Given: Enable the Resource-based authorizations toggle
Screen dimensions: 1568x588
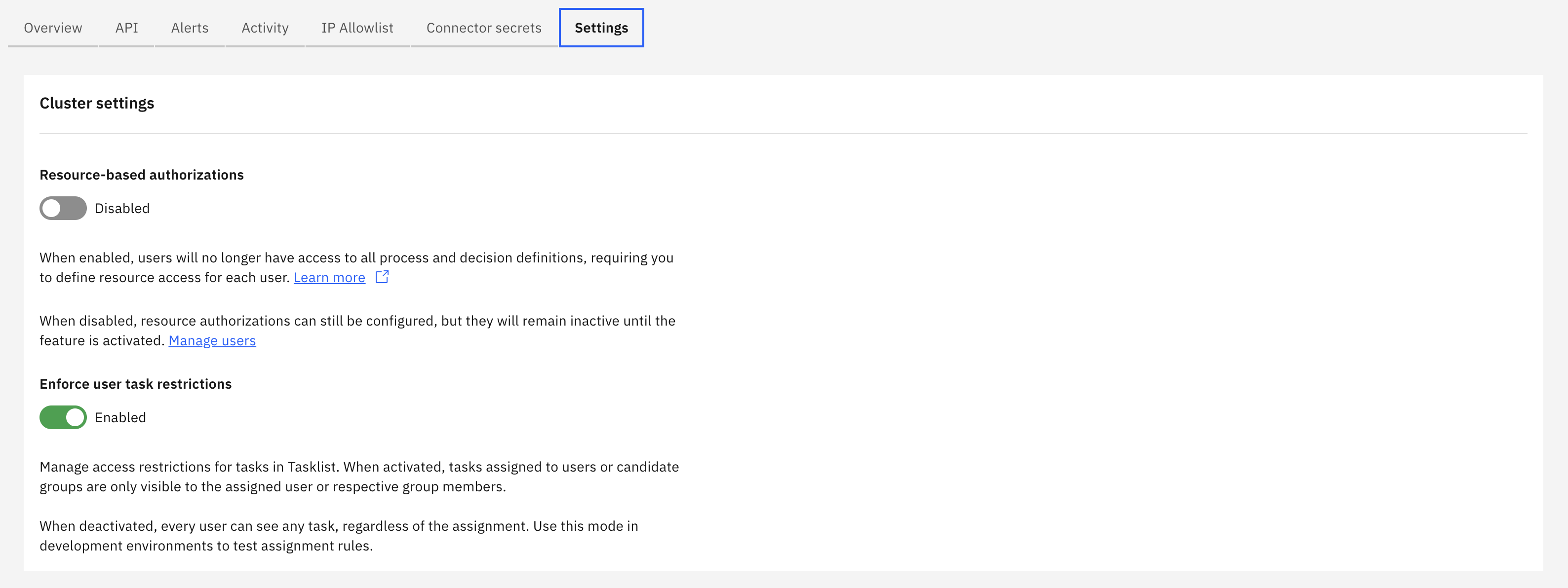Looking at the screenshot, I should (x=63, y=208).
